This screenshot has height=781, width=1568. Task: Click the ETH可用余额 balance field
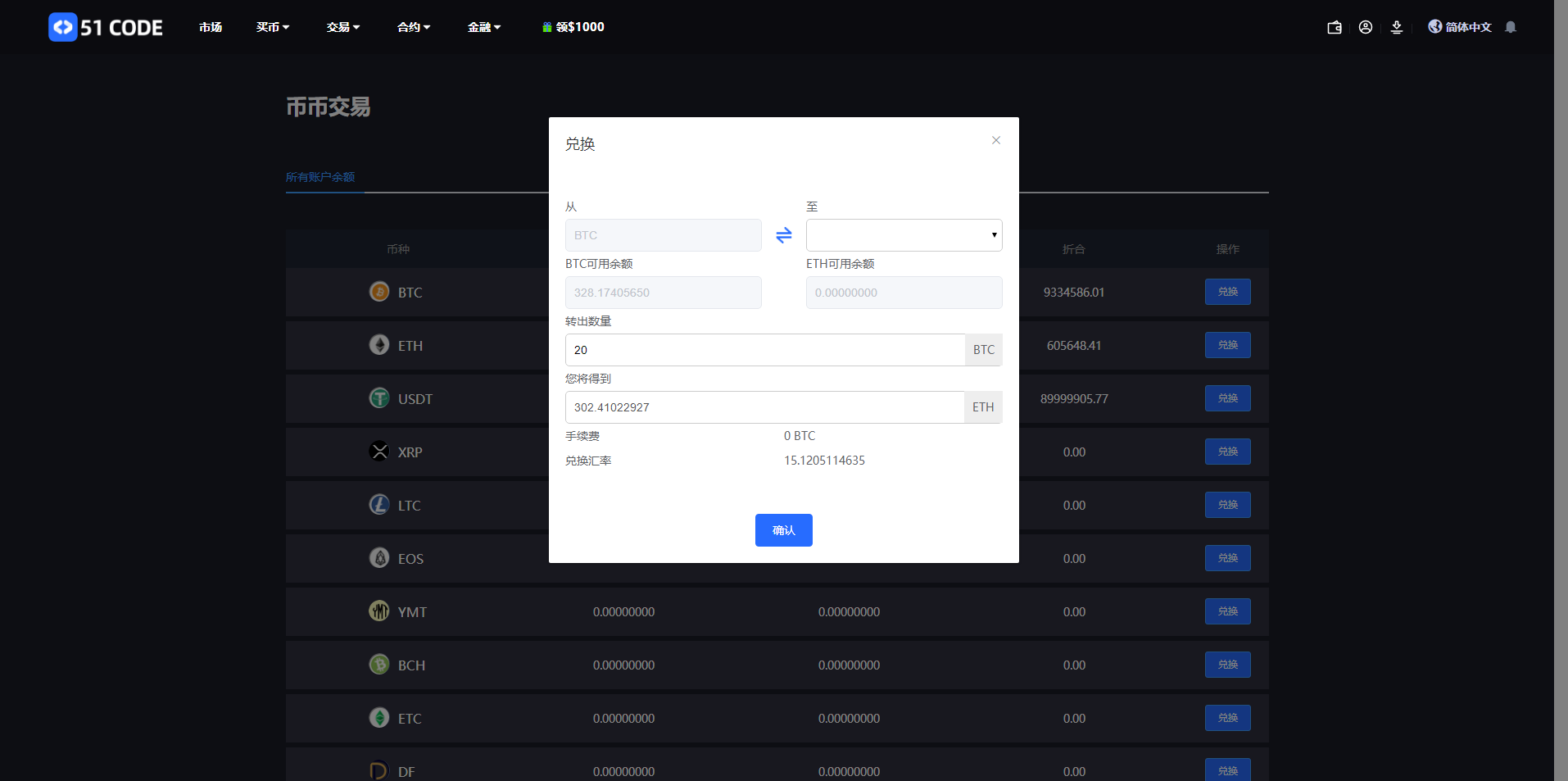[x=904, y=293]
